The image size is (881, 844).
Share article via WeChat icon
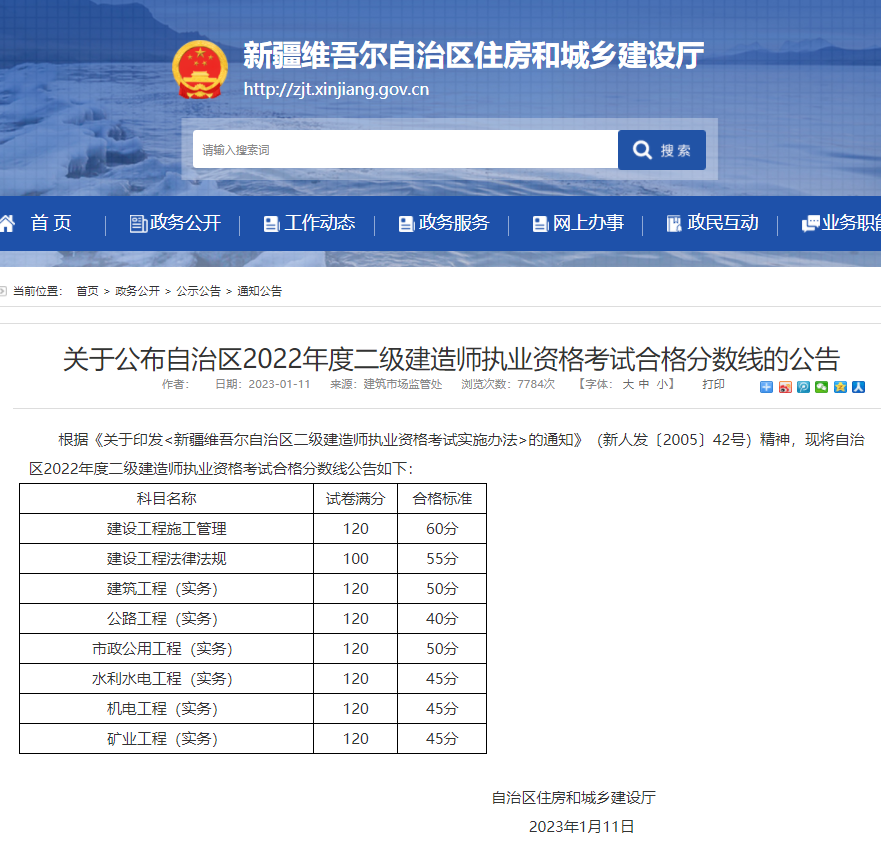tap(821, 387)
